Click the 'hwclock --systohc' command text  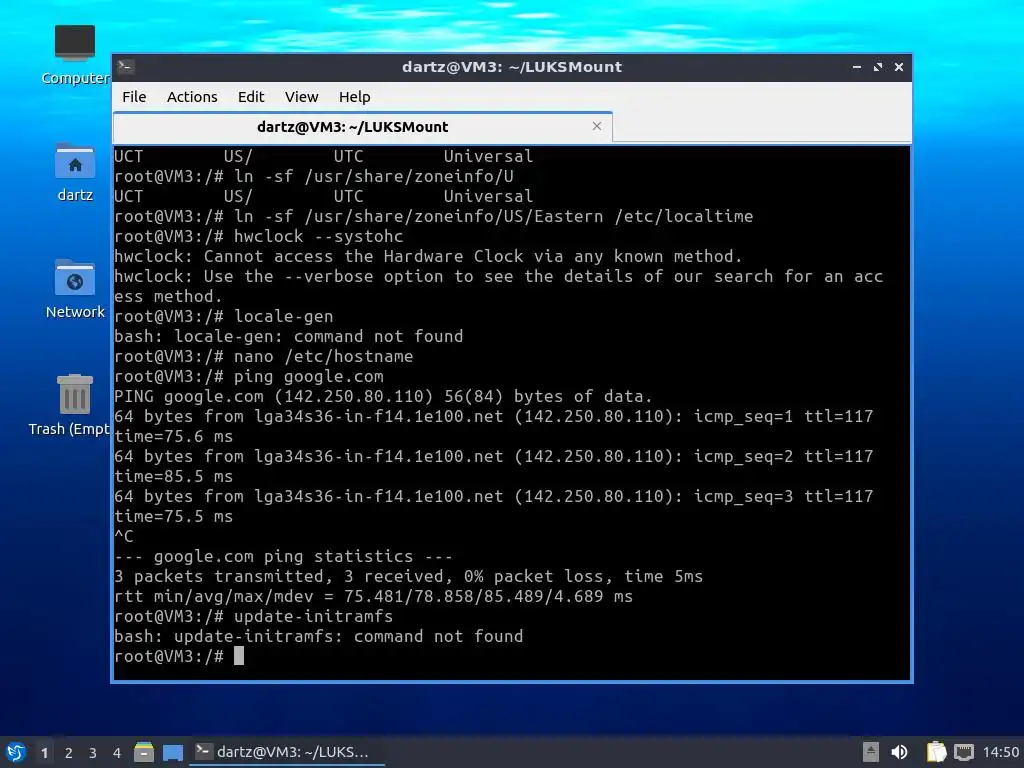319,236
